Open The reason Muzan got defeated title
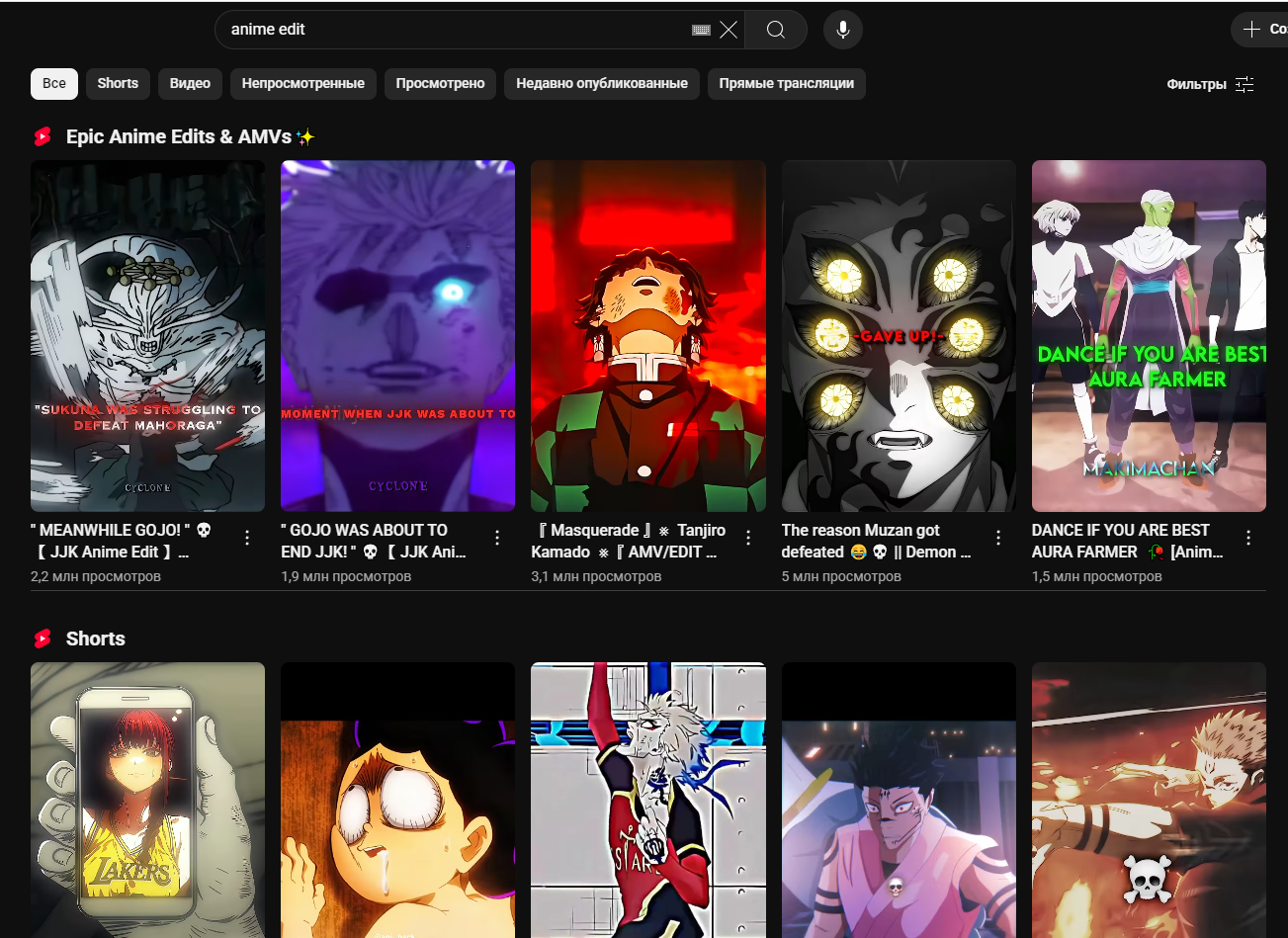The height and width of the screenshot is (938, 1288). [877, 541]
